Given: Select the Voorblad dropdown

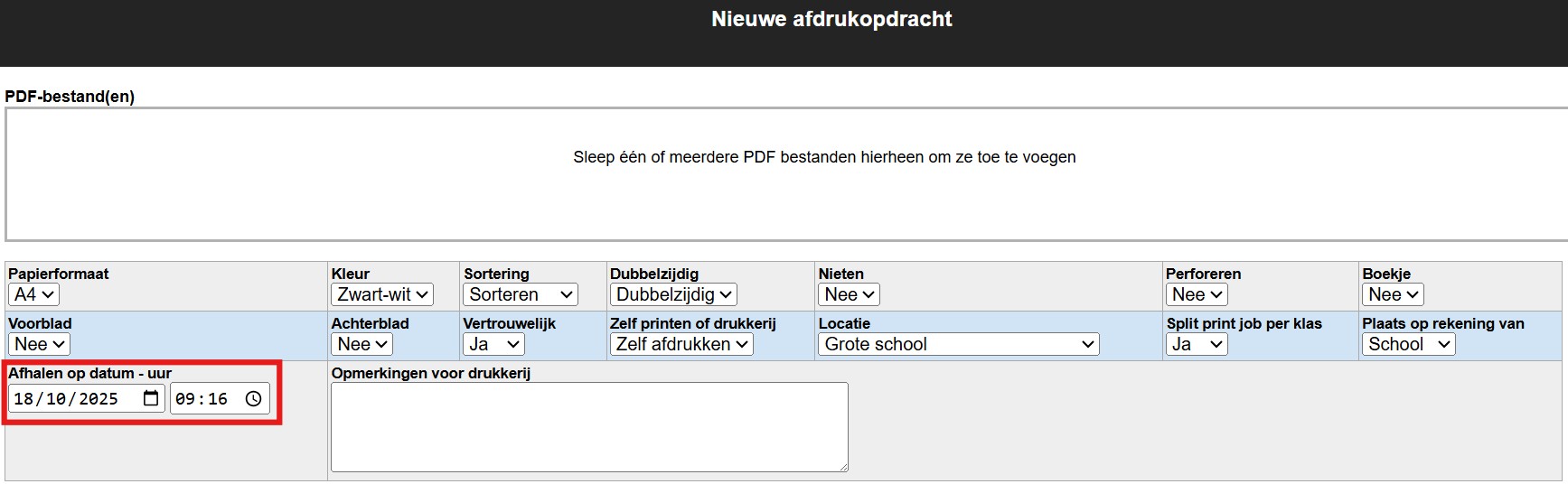Looking at the screenshot, I should [39, 344].
